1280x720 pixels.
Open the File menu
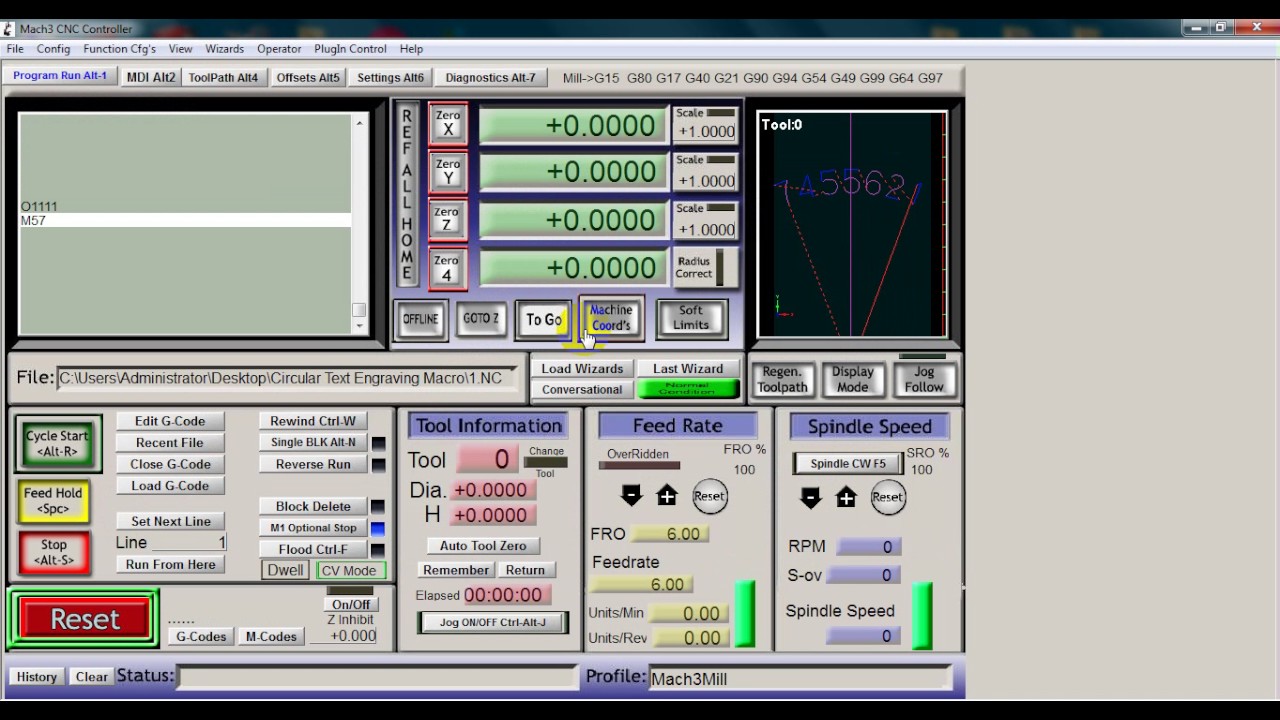pos(15,48)
